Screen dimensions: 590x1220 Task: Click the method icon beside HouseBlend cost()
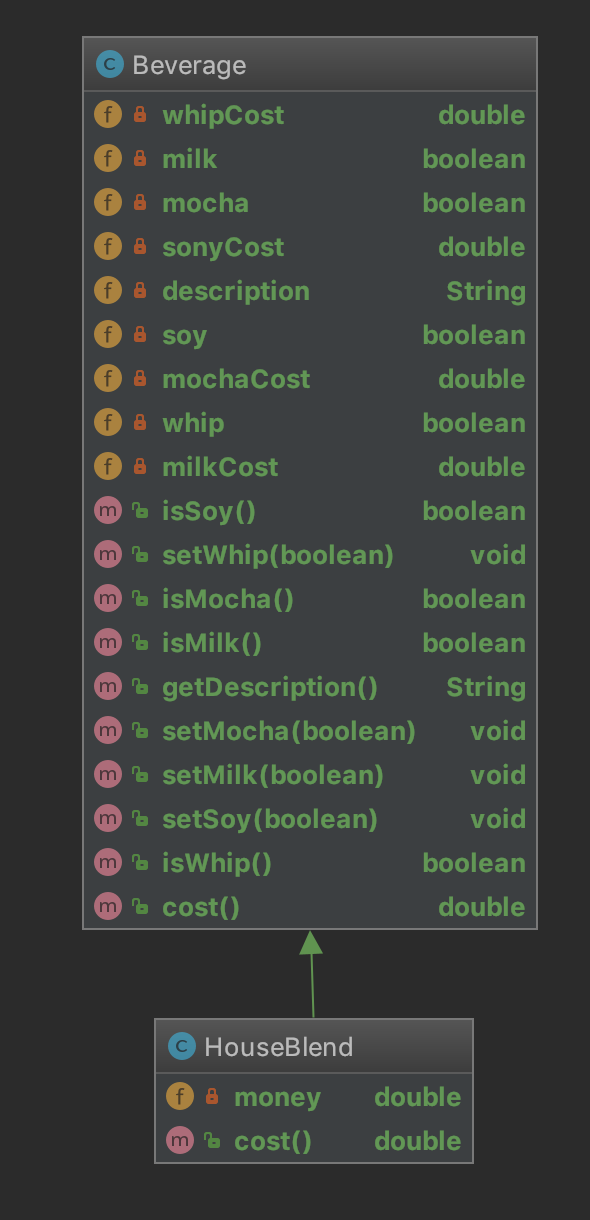(180, 1141)
